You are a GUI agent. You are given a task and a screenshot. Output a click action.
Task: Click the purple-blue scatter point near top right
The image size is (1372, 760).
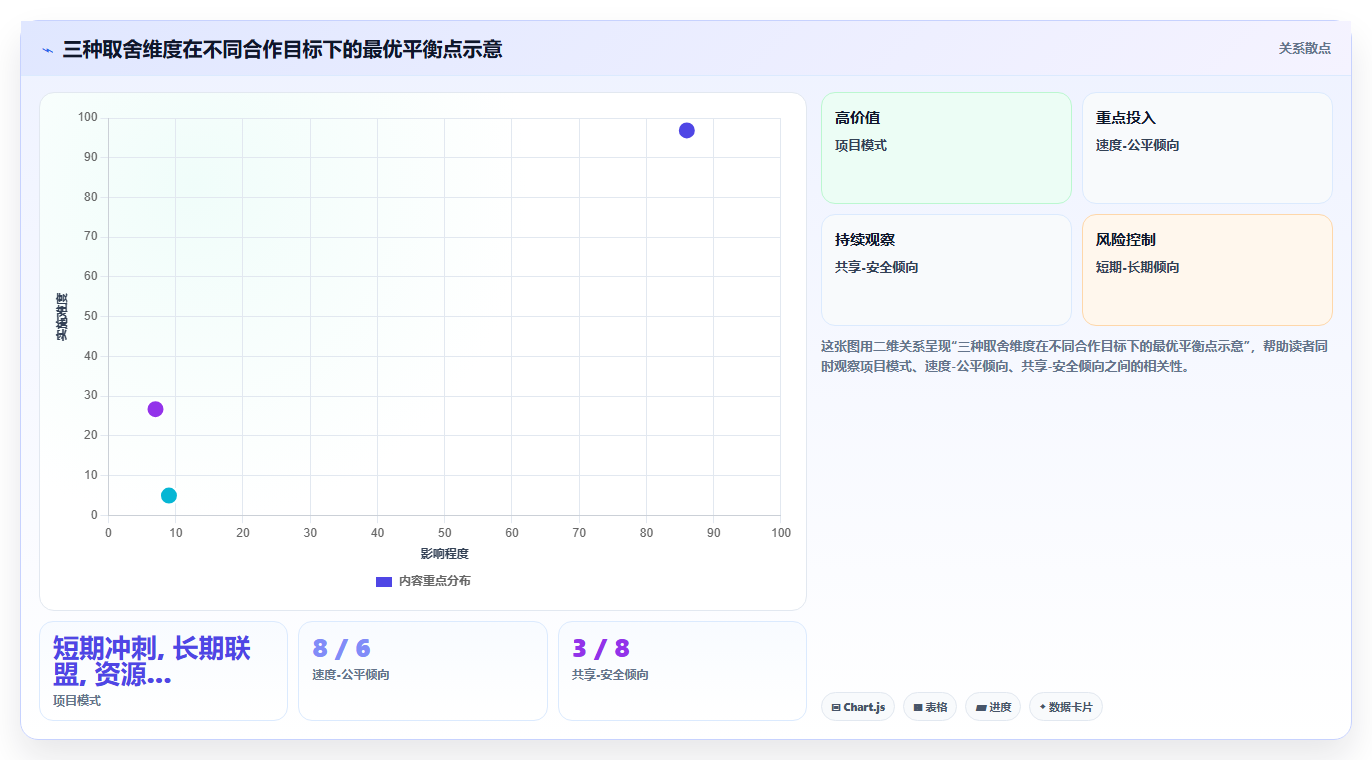(x=686, y=130)
